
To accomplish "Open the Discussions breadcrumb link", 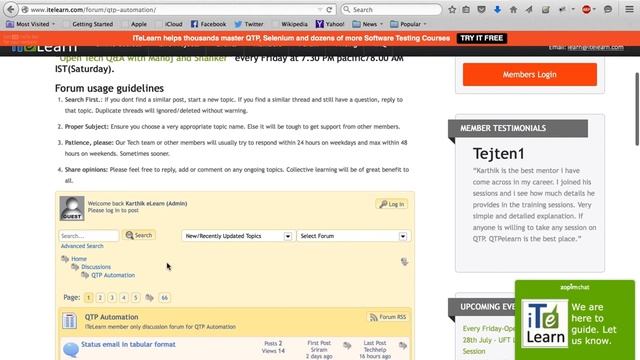I will (x=96, y=267).
